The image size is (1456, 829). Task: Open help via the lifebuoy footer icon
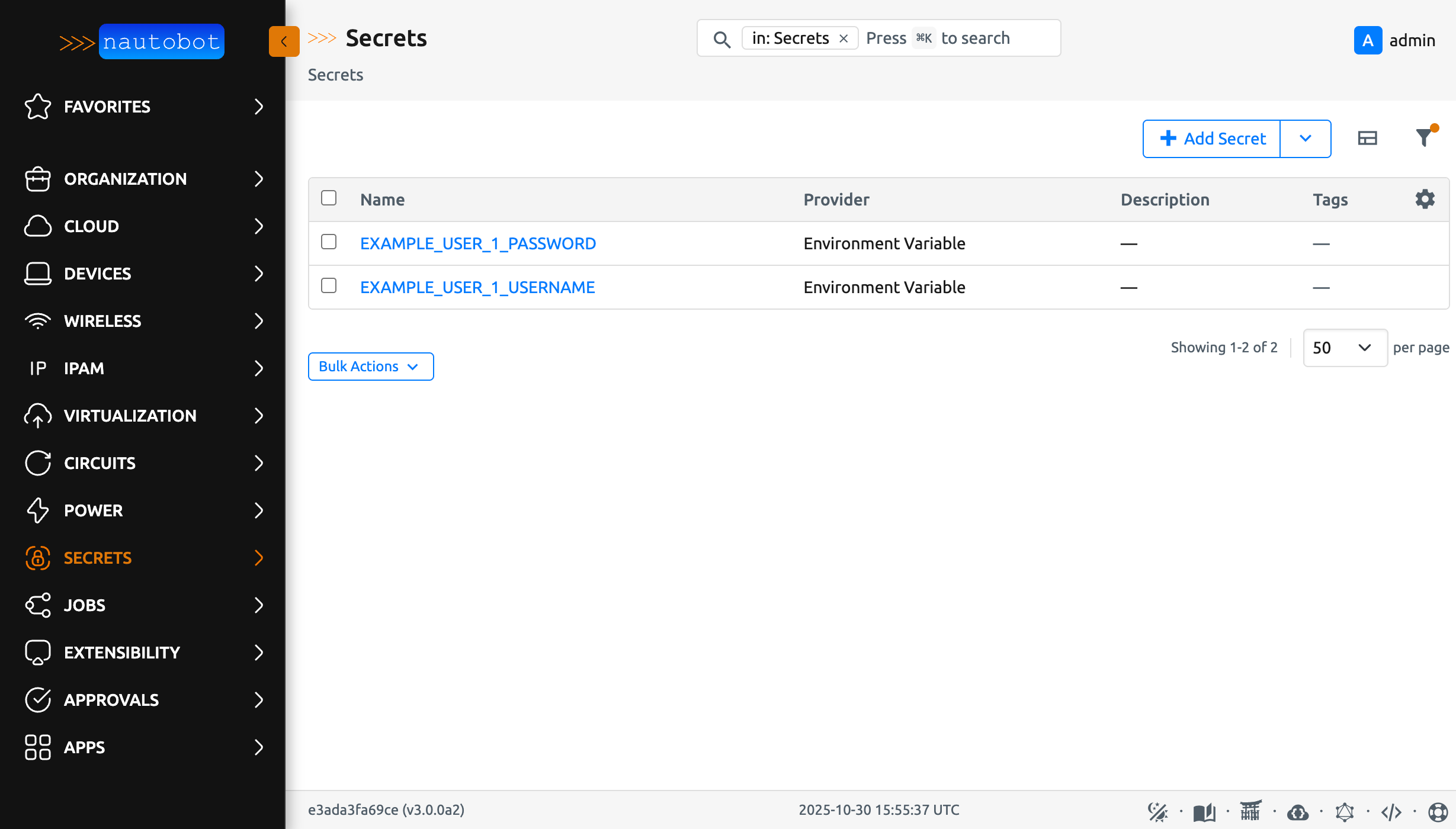click(1438, 809)
